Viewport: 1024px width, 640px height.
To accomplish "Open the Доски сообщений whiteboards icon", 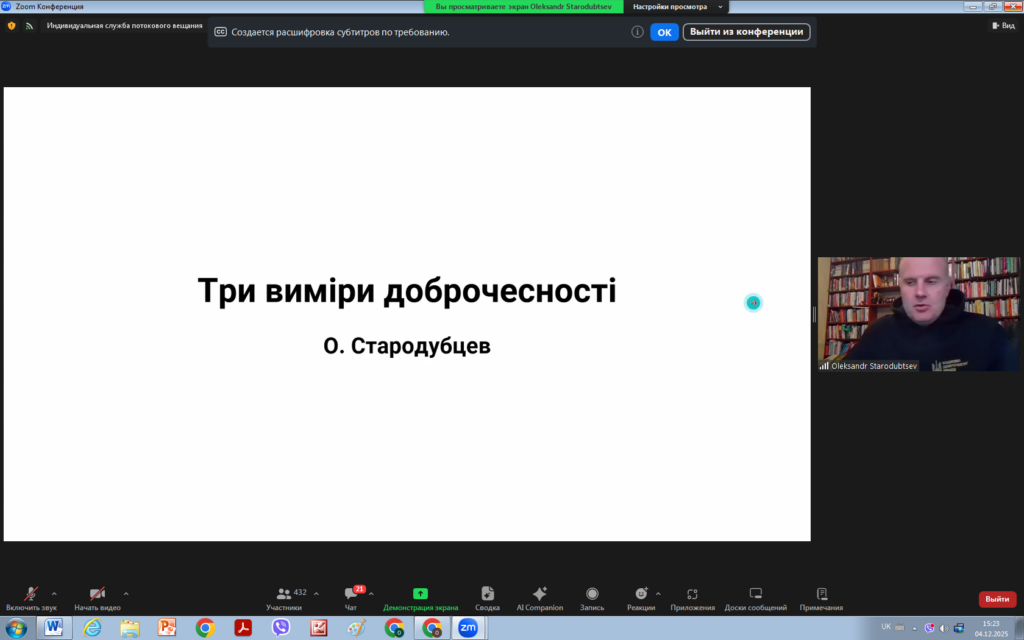I will [x=756, y=597].
